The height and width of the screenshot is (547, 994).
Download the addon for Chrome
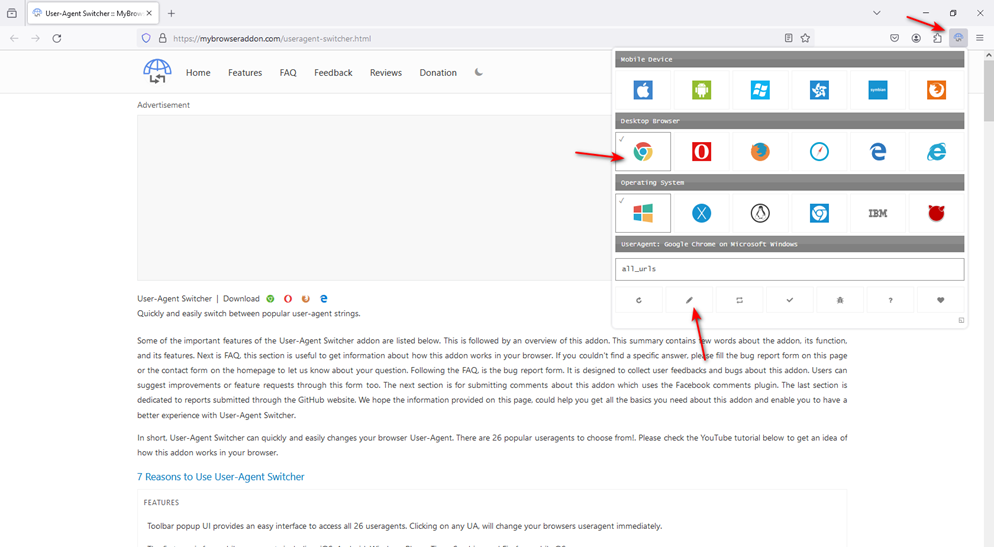tap(271, 299)
